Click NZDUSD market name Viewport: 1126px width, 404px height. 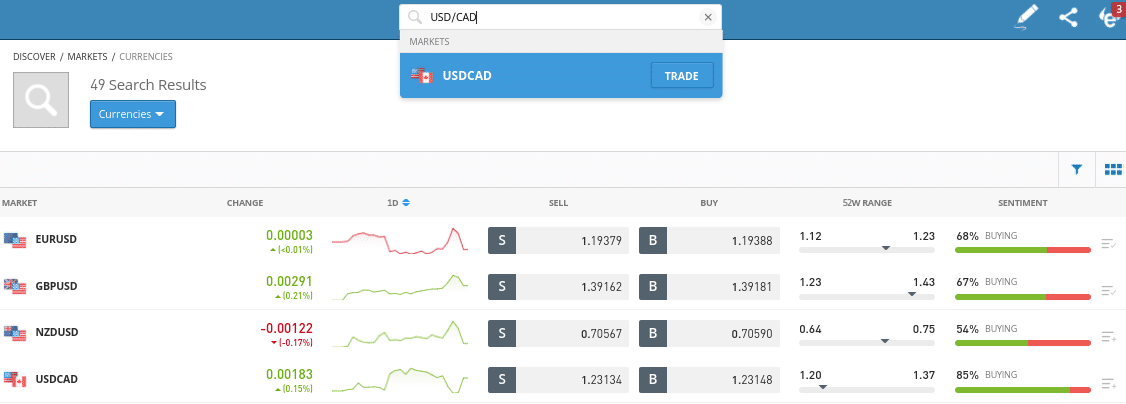pos(57,332)
